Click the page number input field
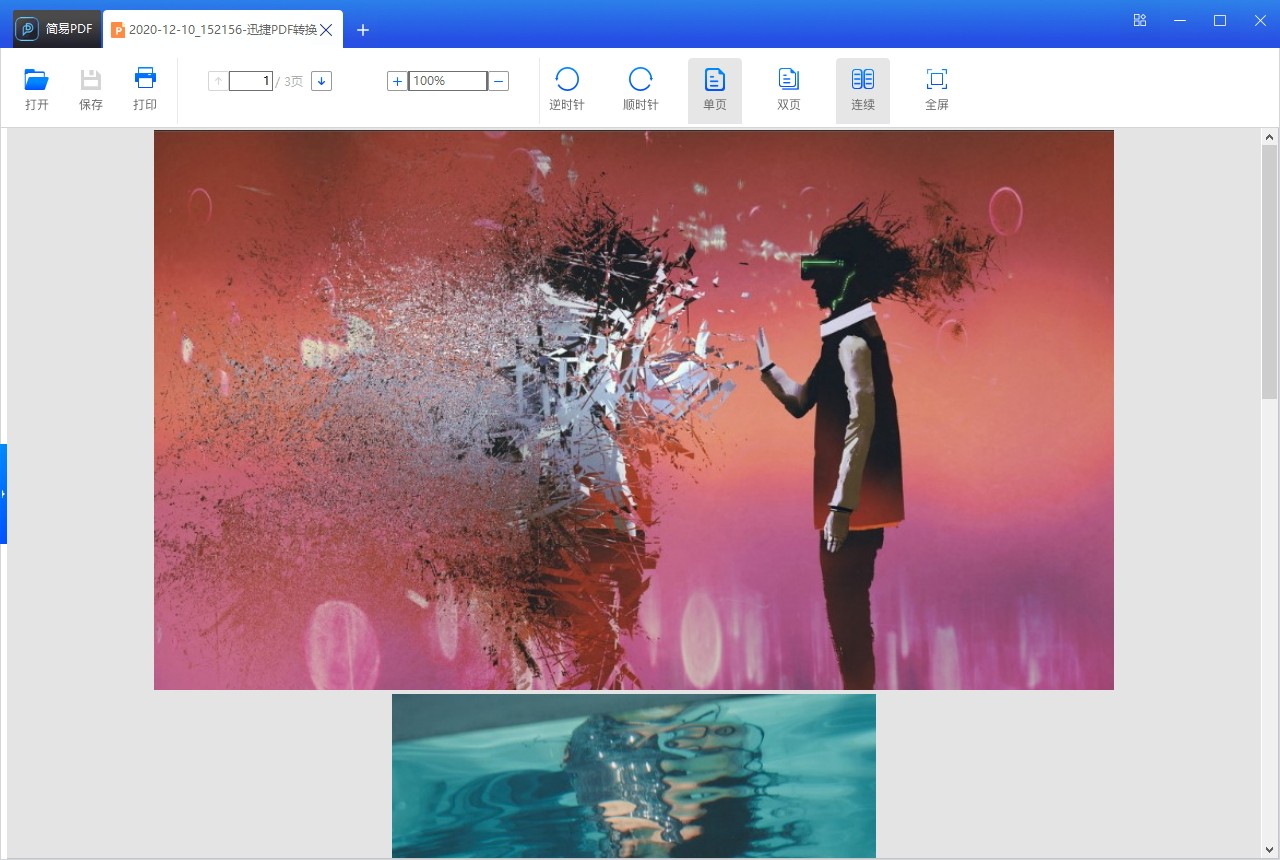Viewport: 1280px width, 860px height. pos(251,81)
